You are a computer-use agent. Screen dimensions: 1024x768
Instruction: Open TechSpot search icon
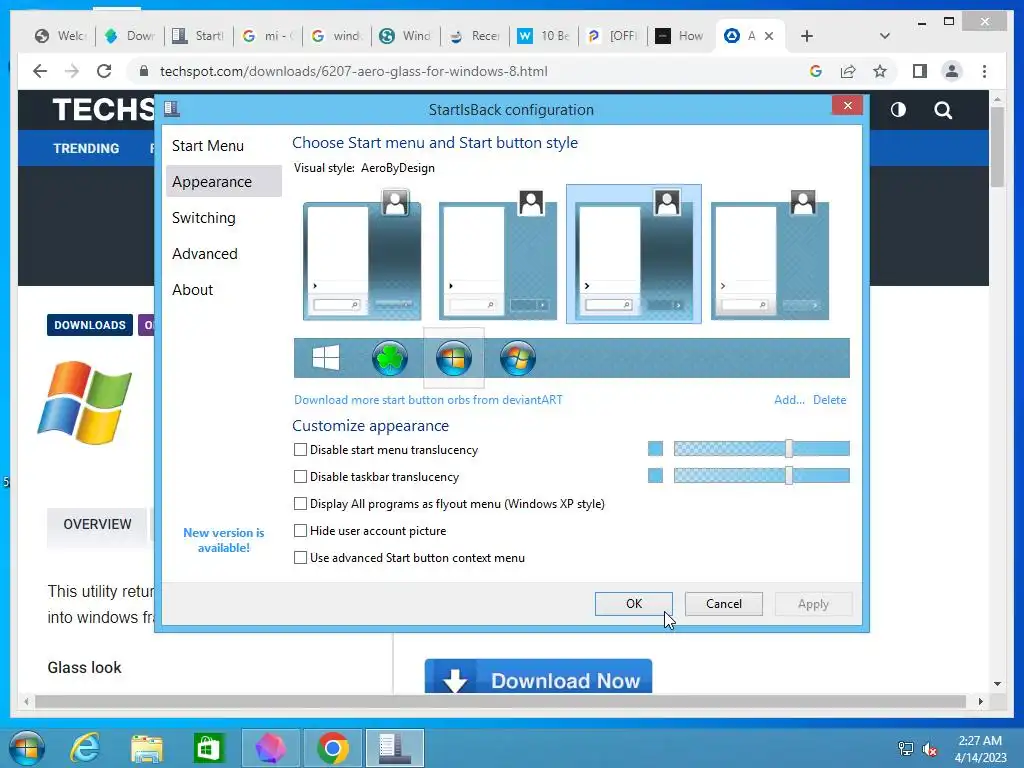942,110
